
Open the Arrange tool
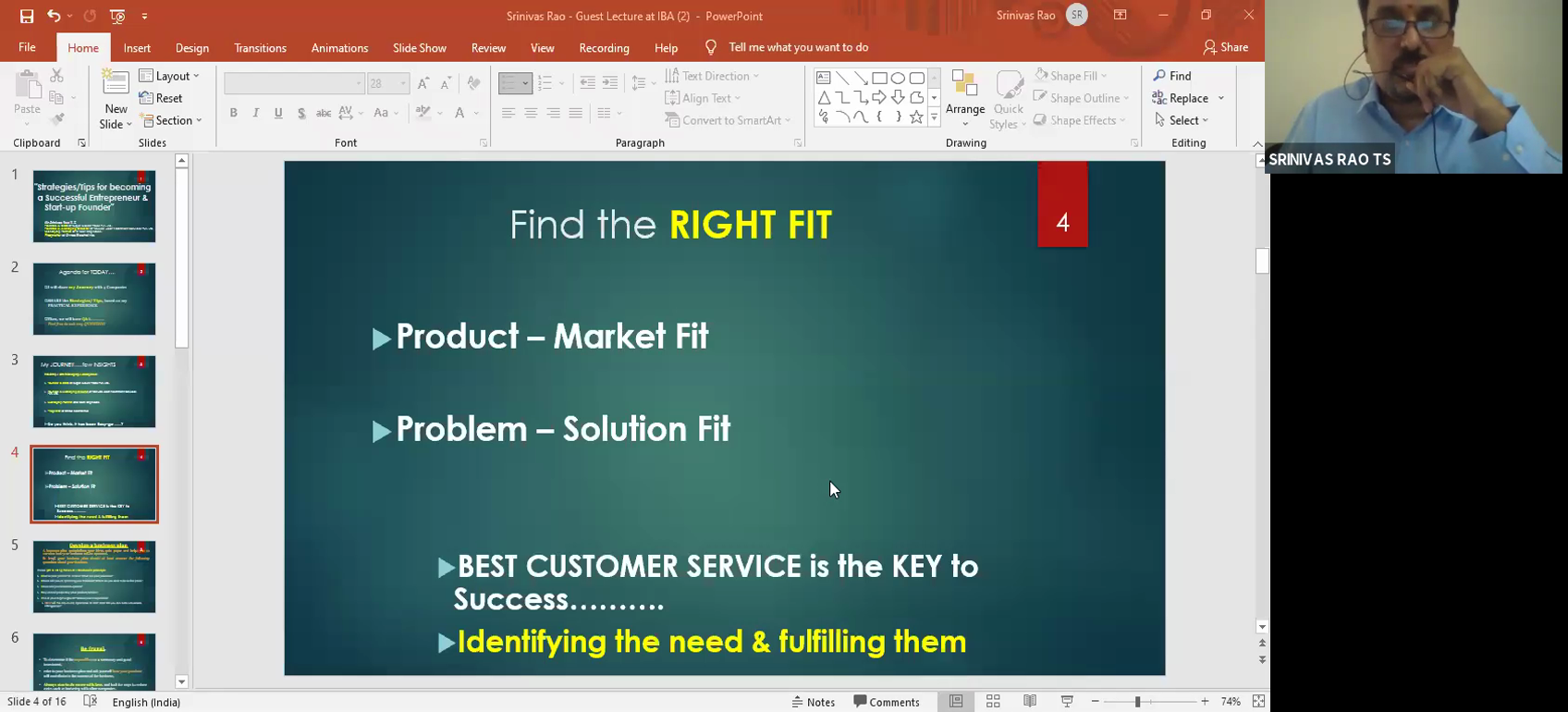965,98
